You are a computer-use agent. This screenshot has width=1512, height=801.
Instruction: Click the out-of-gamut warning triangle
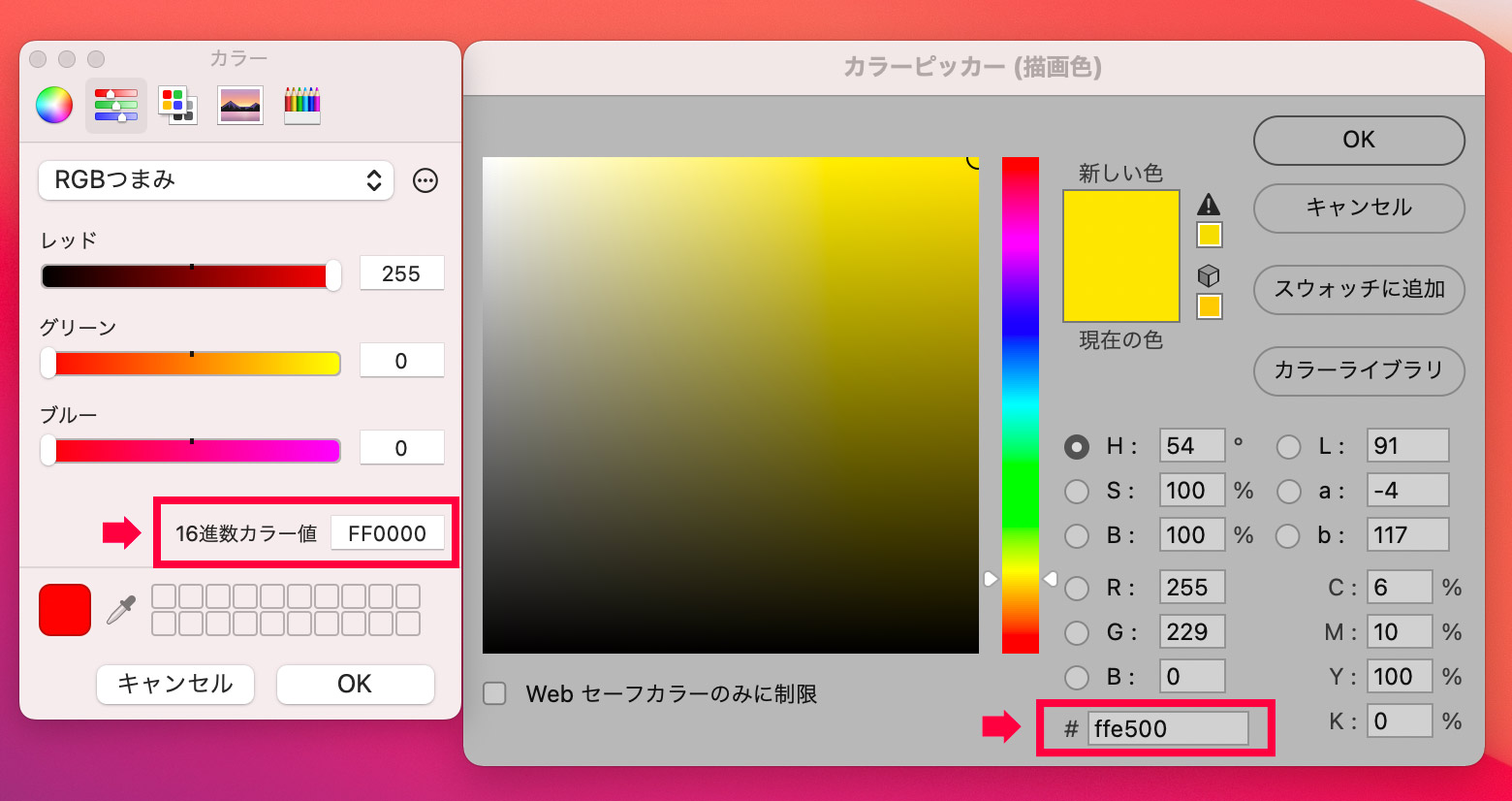tap(1209, 204)
